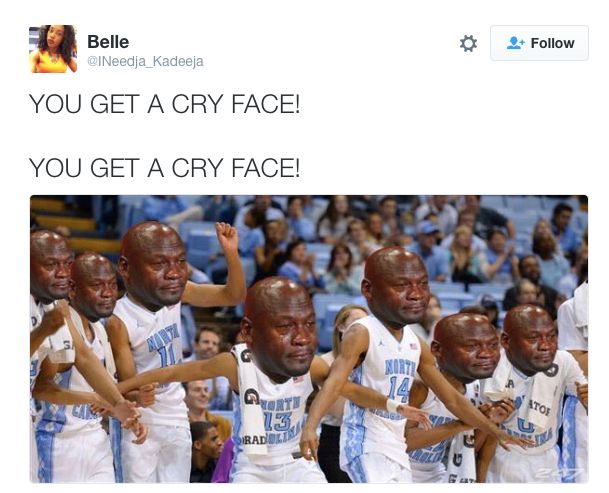Image resolution: width=609 pixels, height=493 pixels.
Task: Click the crying face on the rightmost player
Action: click(530, 340)
